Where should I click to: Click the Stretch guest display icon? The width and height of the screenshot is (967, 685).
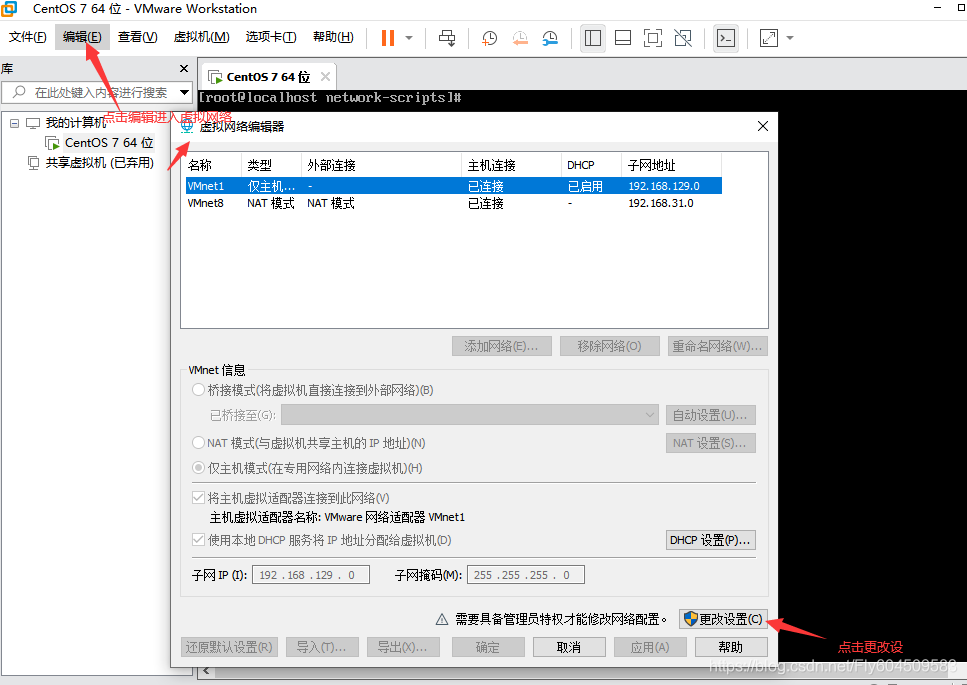point(768,38)
